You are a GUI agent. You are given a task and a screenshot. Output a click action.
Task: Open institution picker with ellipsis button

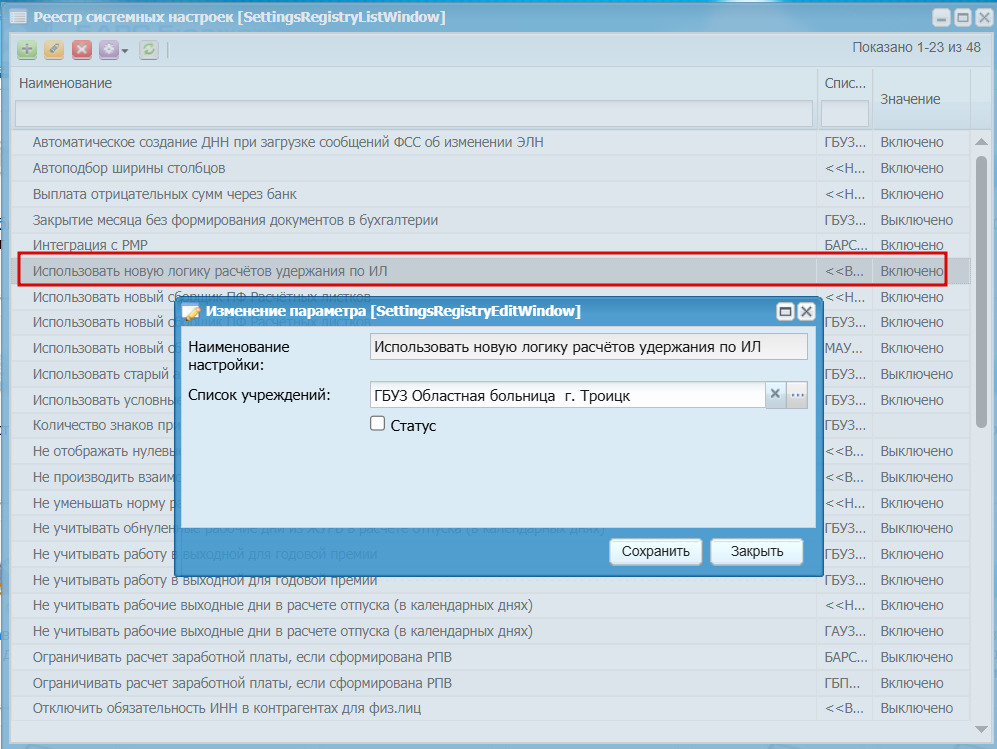click(x=797, y=395)
